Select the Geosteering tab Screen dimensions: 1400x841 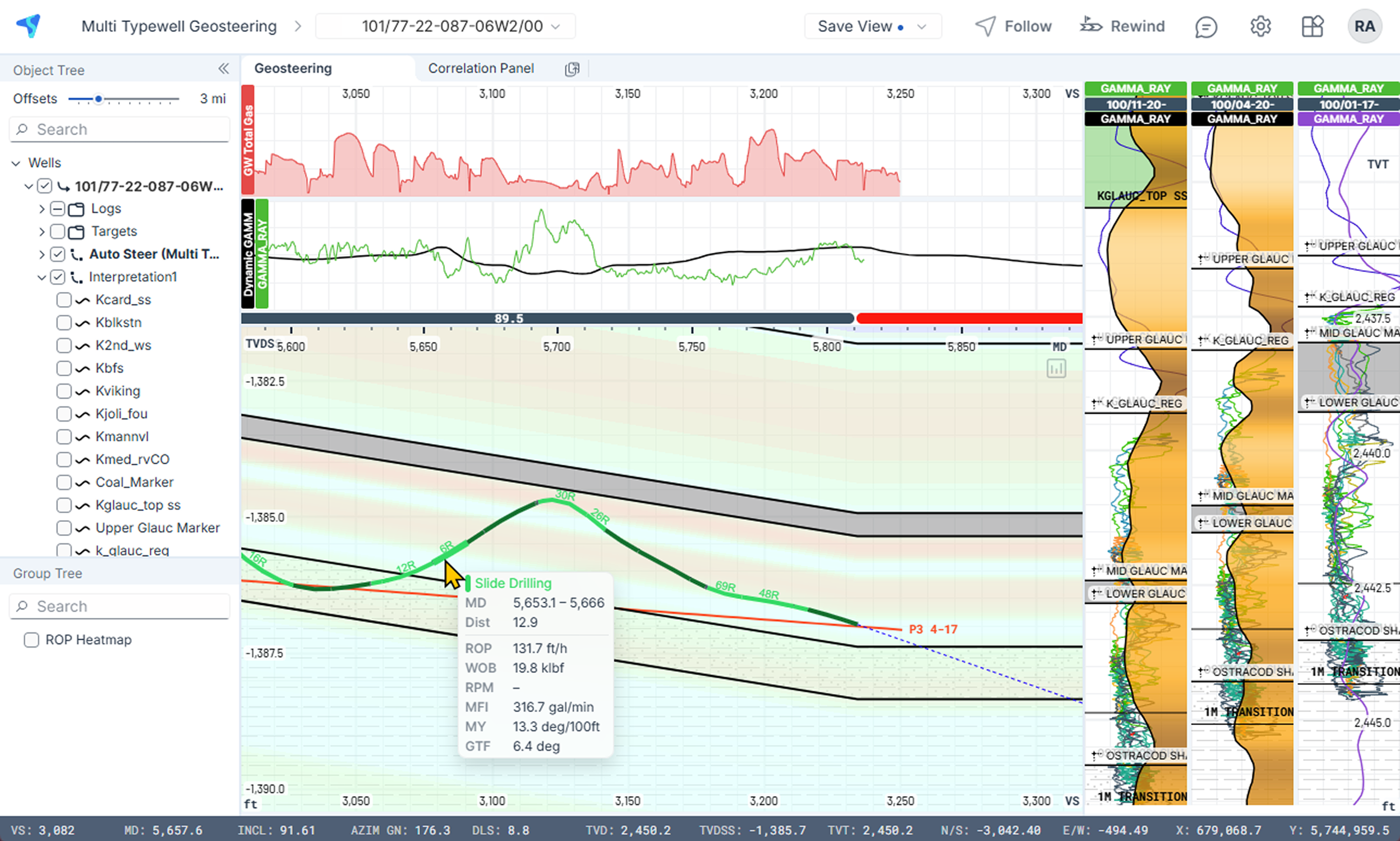pyautogui.click(x=293, y=68)
